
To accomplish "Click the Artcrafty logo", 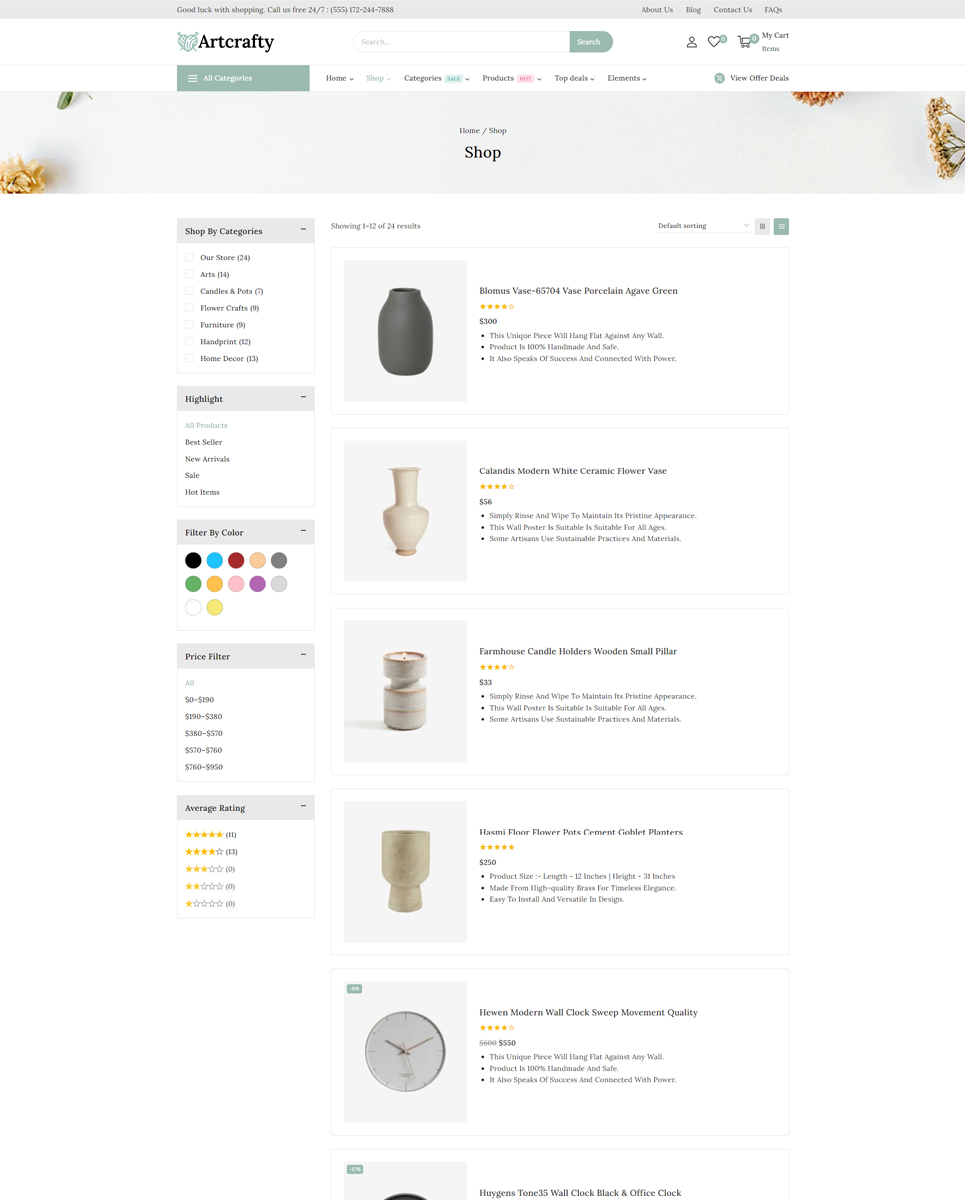I will pos(226,42).
